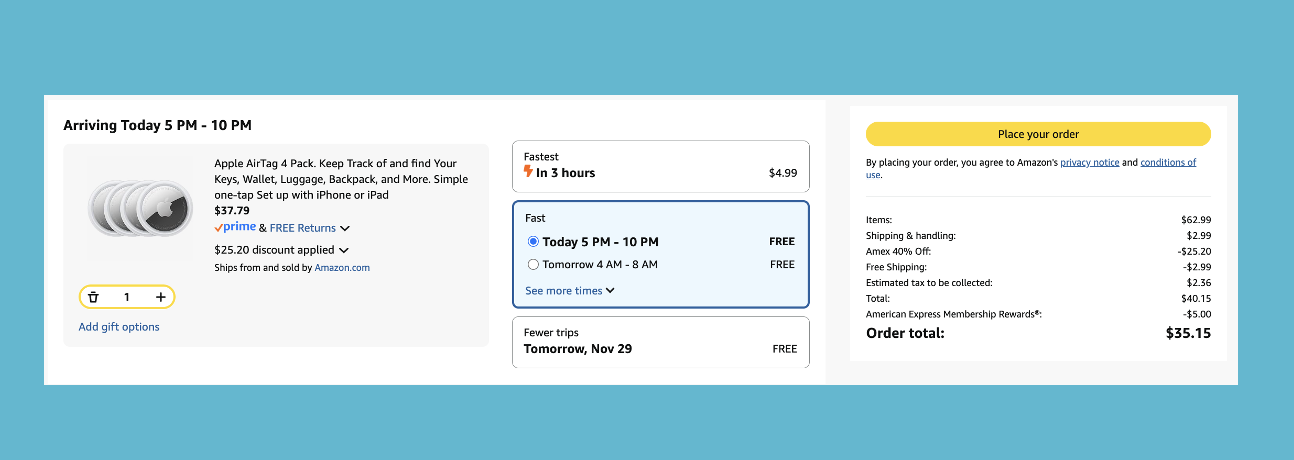Image resolution: width=1294 pixels, height=460 pixels.
Task: Expand See more times
Action: click(570, 290)
